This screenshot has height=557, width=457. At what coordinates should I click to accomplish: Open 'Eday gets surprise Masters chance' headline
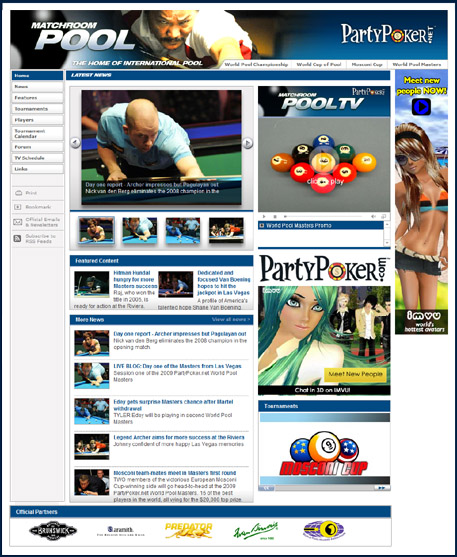pos(173,405)
